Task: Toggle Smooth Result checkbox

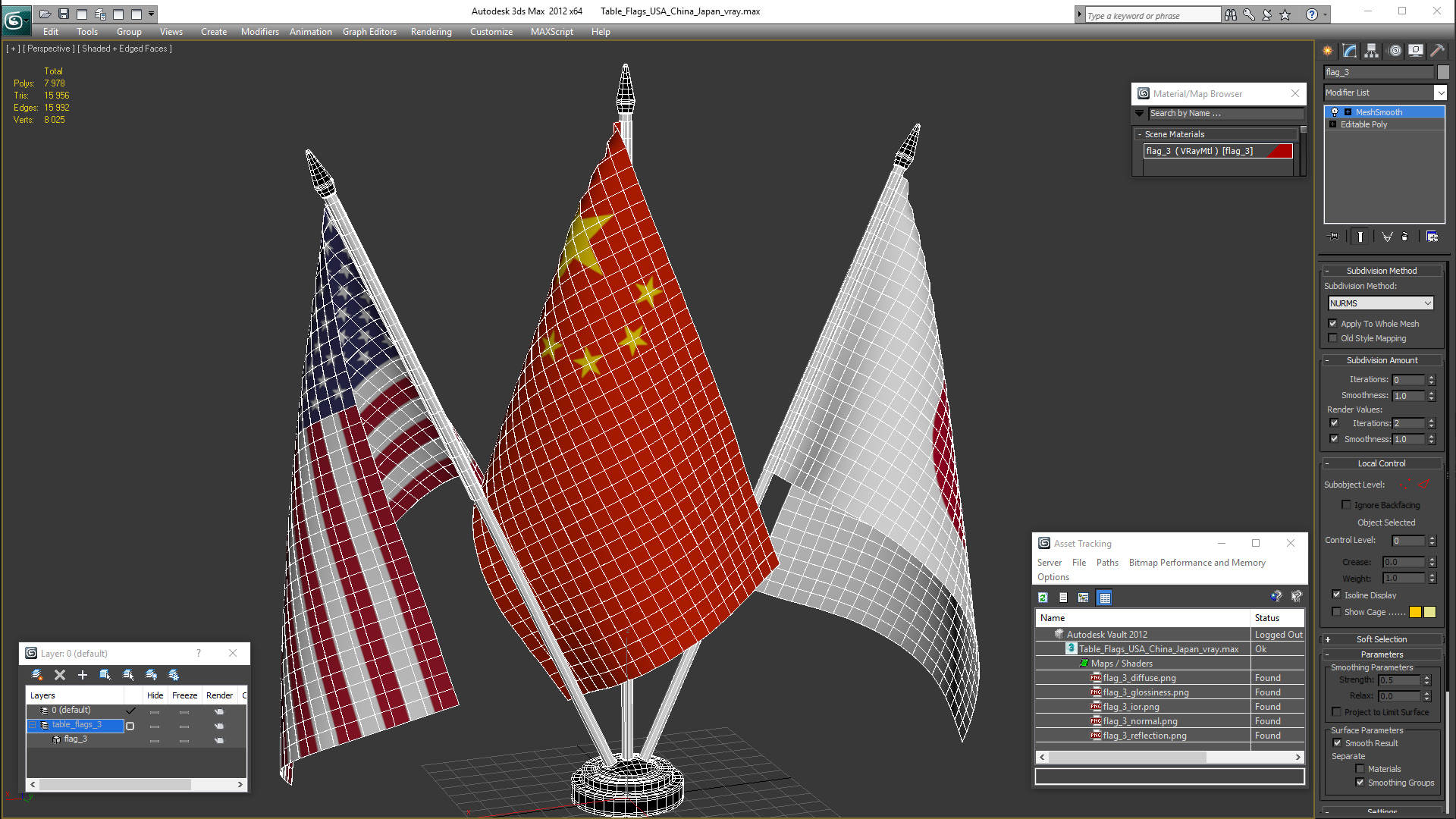Action: click(1337, 743)
